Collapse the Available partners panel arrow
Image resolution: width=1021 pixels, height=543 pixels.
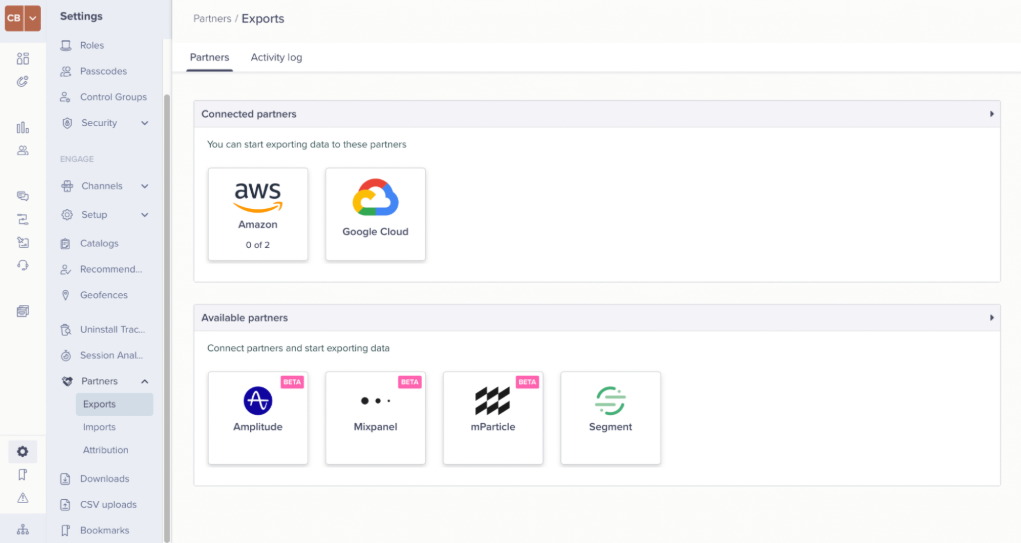pyautogui.click(x=992, y=318)
